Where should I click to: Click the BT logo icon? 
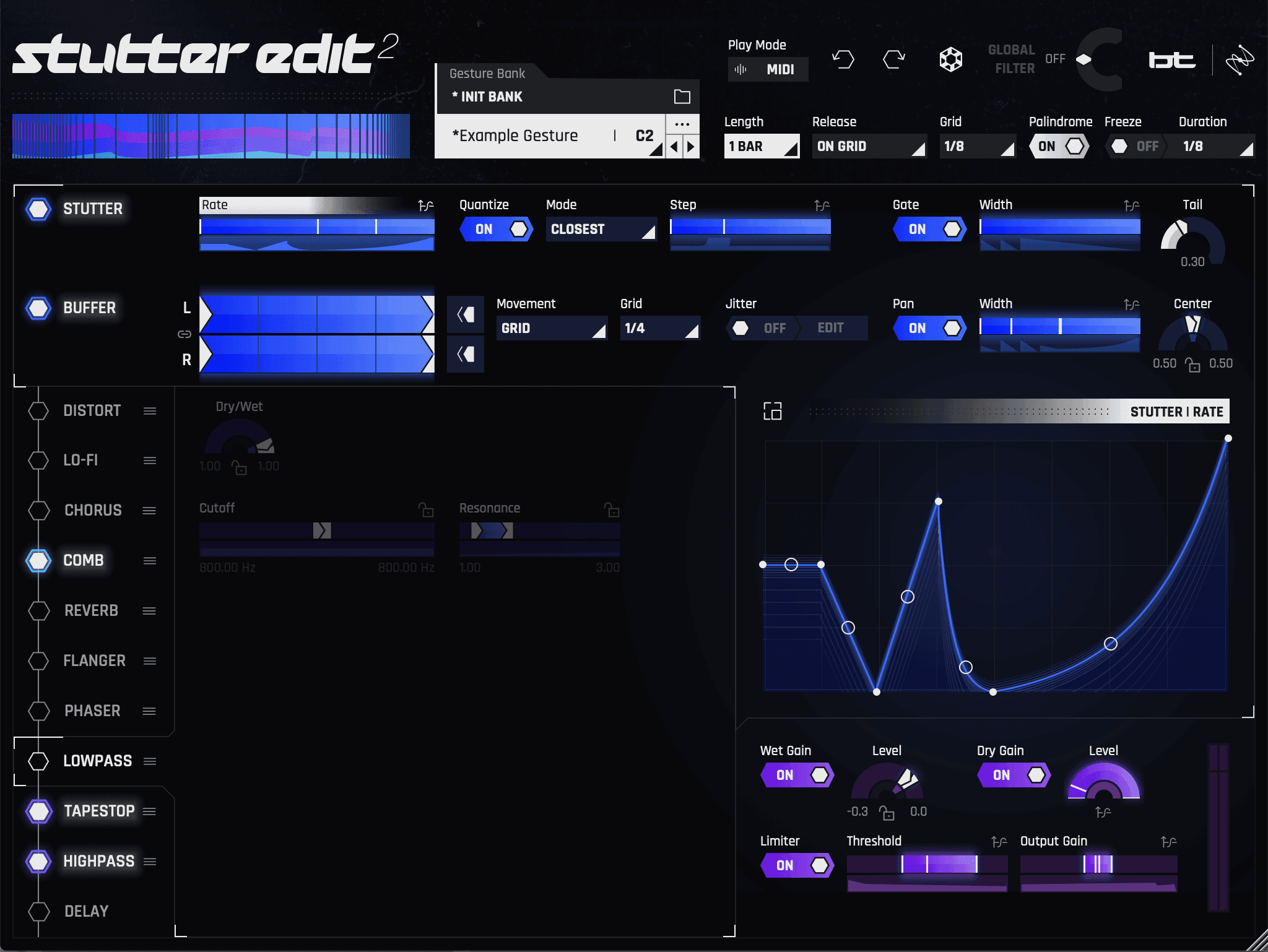tap(1171, 60)
